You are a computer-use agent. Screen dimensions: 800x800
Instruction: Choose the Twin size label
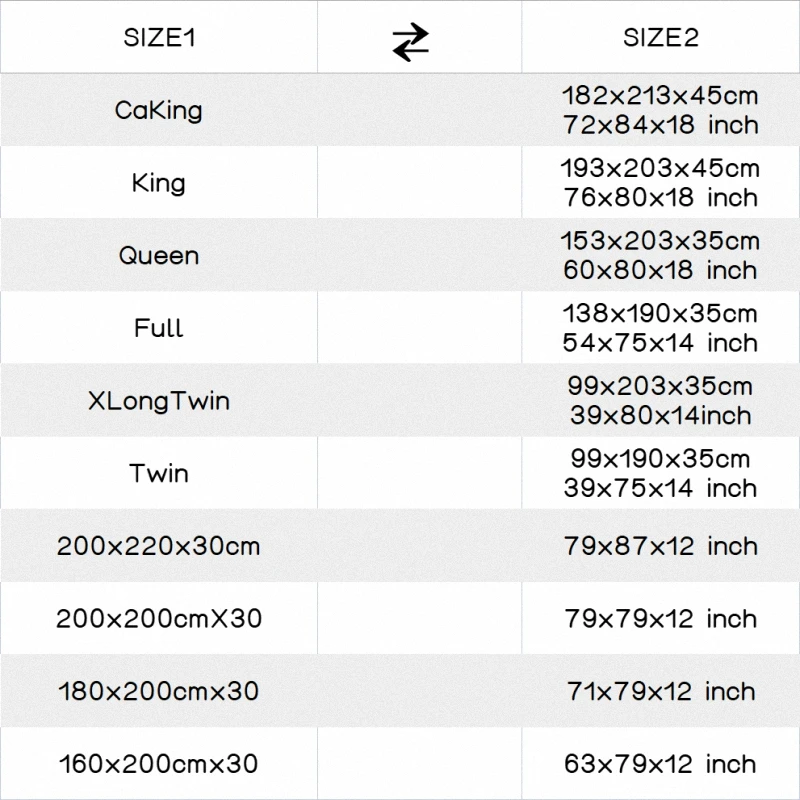[x=159, y=473]
